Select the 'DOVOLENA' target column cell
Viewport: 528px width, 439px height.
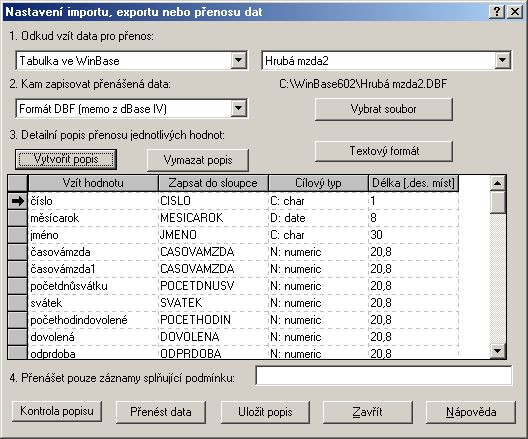213,337
